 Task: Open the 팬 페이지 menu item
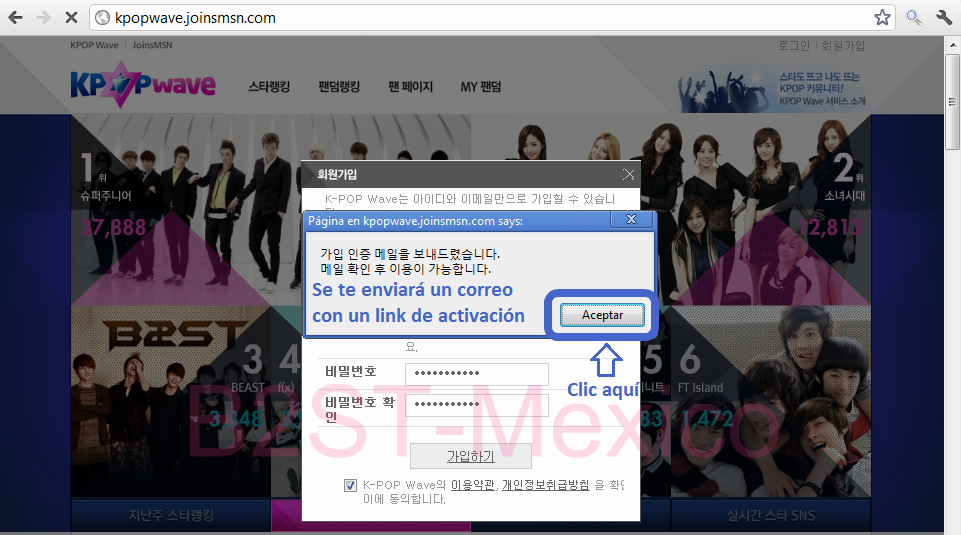click(x=411, y=87)
